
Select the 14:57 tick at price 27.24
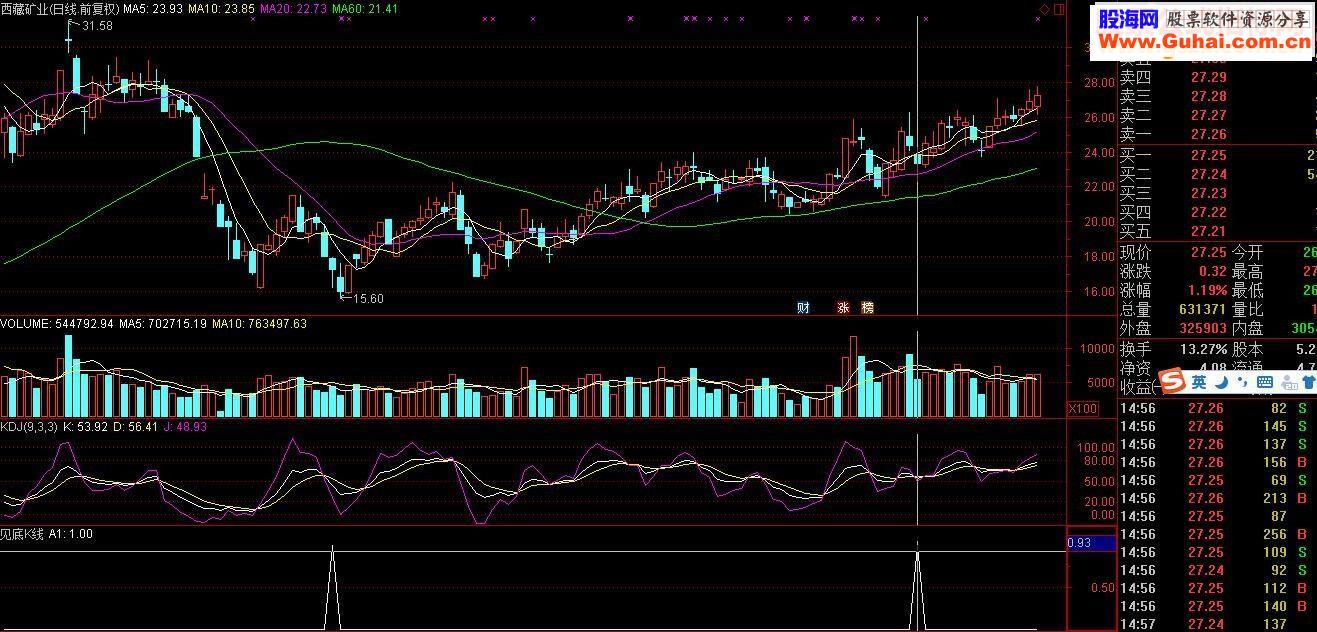1216,624
